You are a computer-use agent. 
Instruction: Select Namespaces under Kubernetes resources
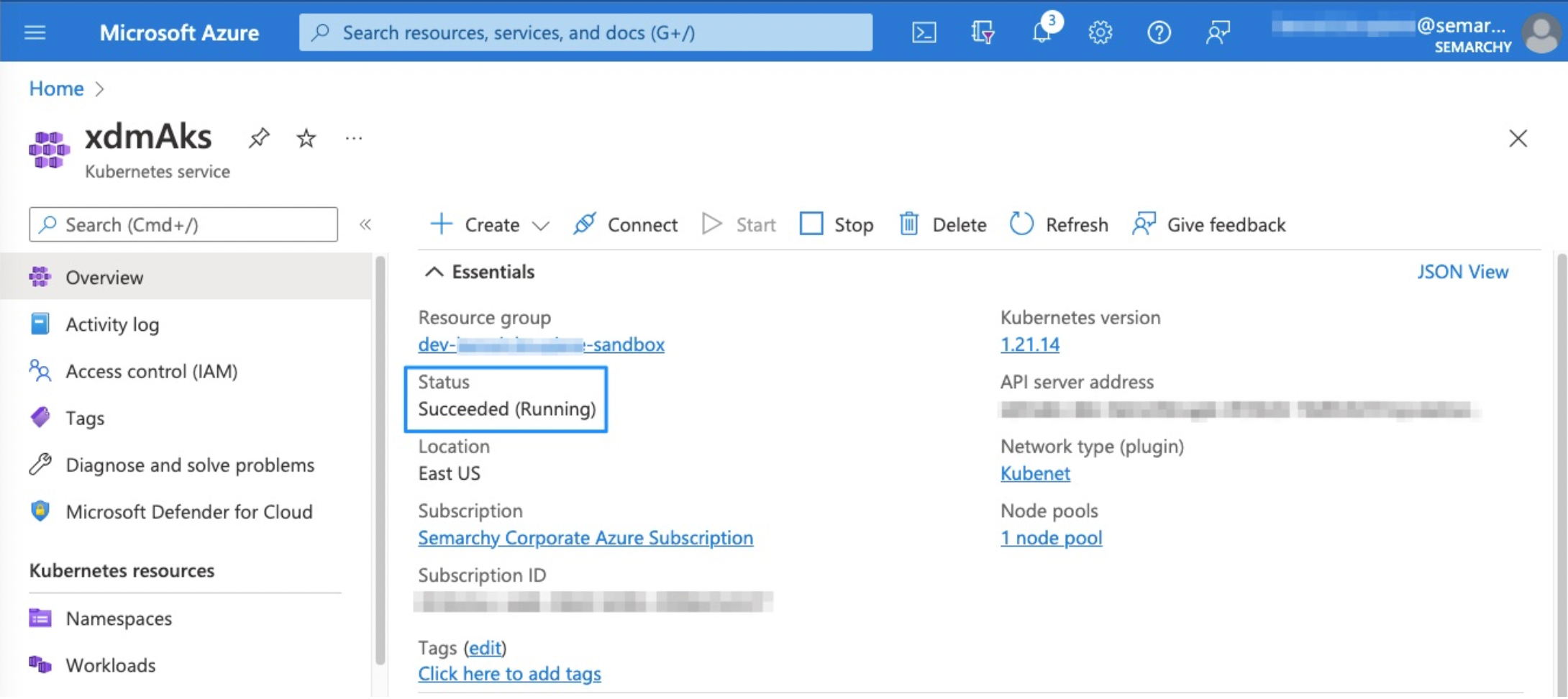click(x=118, y=618)
